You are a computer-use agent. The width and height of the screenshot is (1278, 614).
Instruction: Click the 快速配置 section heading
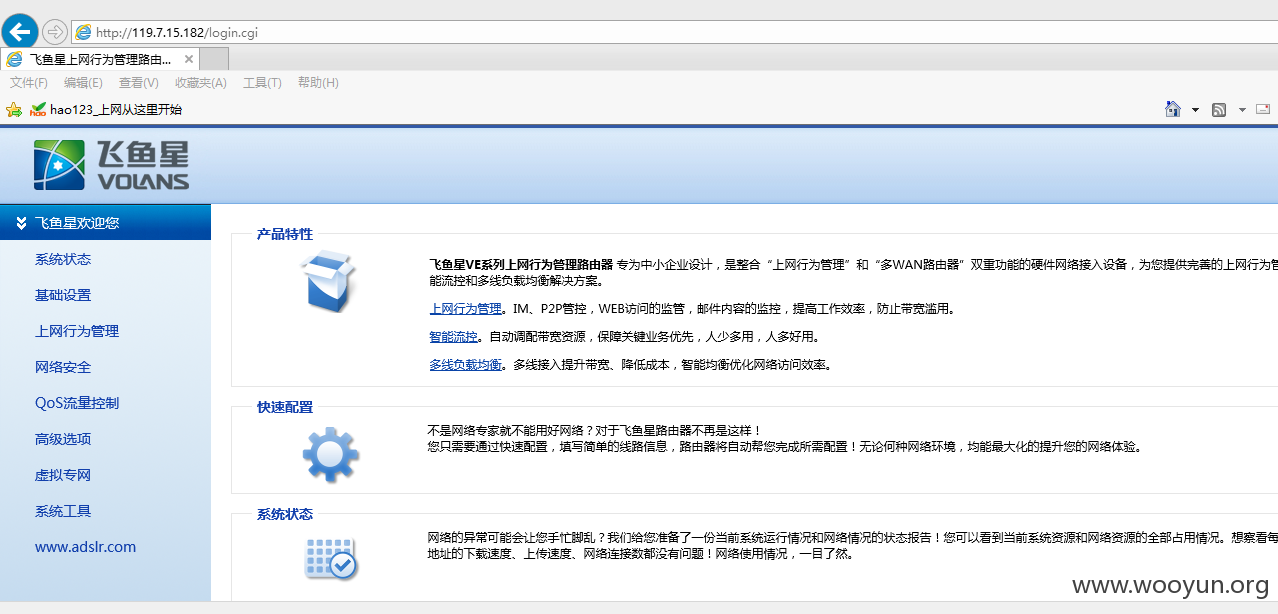coord(285,407)
